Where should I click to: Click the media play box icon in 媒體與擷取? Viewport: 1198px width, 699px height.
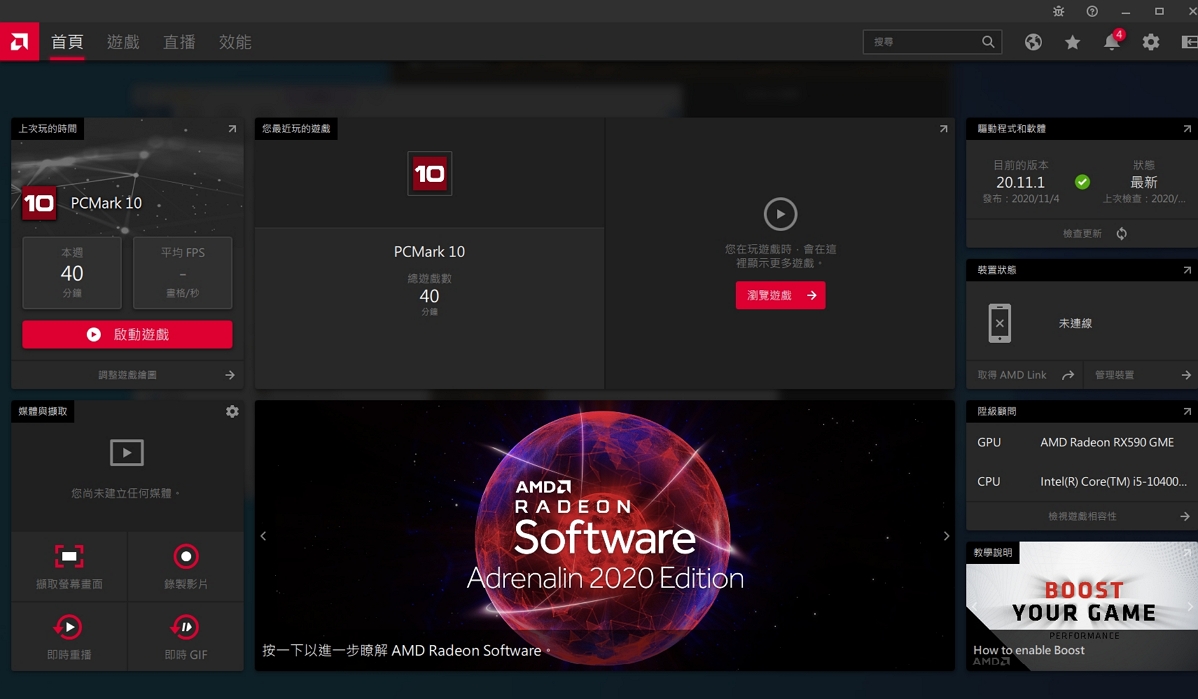(x=127, y=452)
